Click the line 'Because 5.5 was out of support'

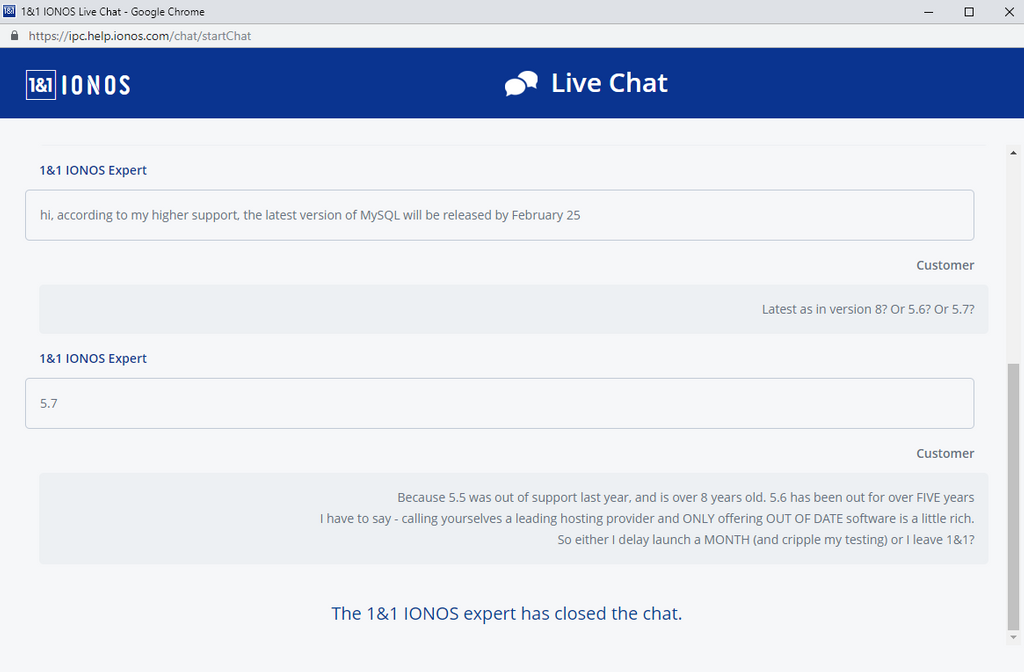pos(686,498)
